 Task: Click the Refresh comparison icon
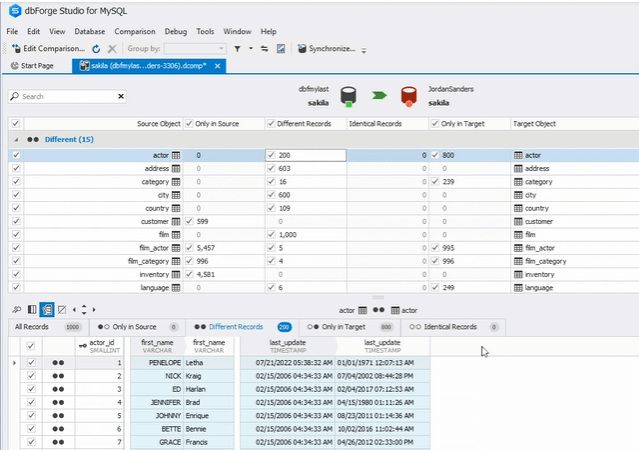click(x=96, y=49)
